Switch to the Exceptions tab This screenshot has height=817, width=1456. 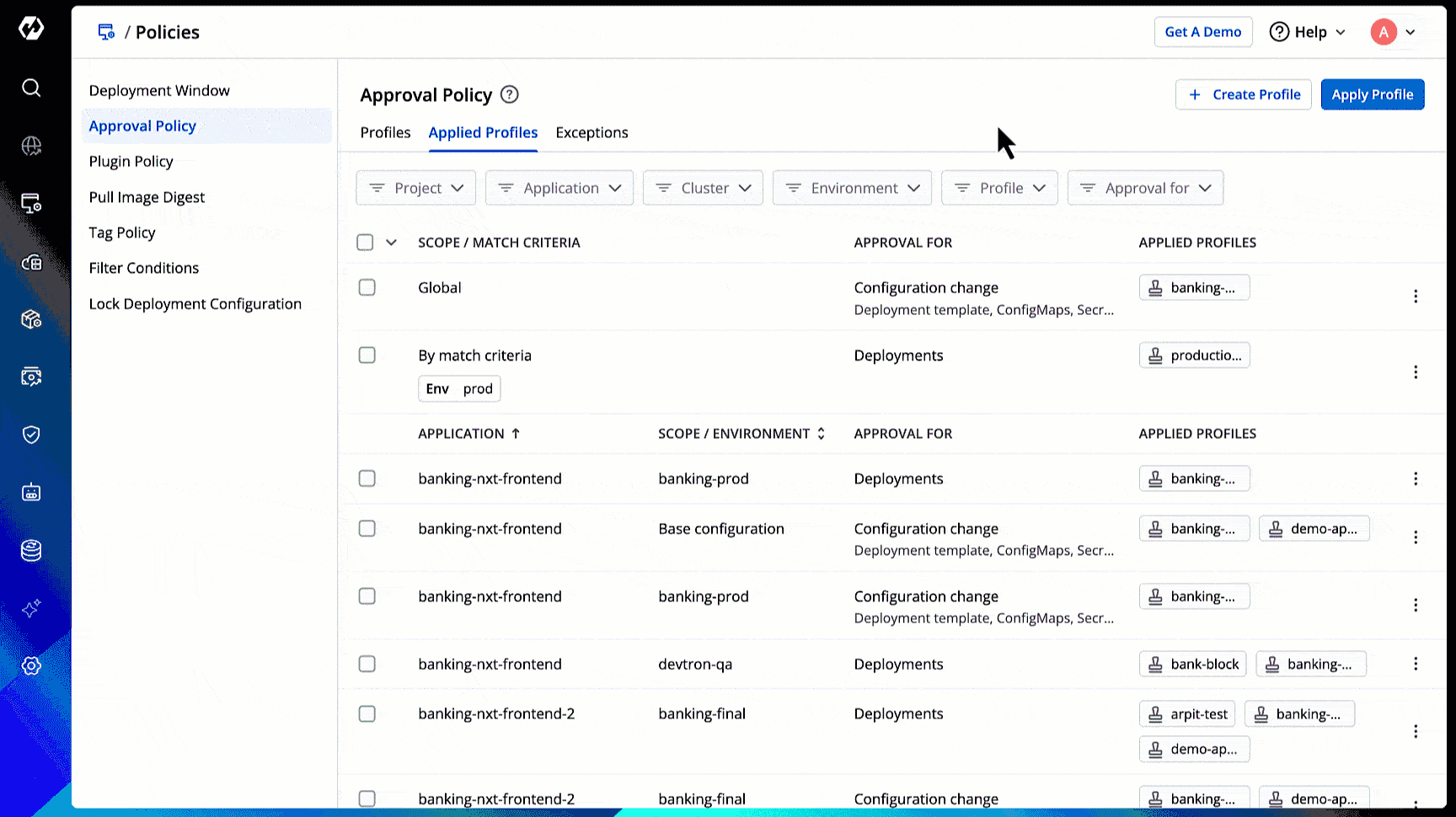591,132
